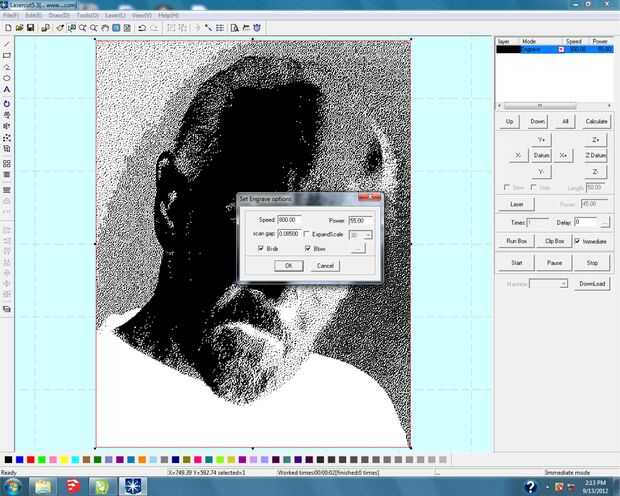Click the bottom-most left sidebar icon
Image resolution: width=620 pixels, height=496 pixels.
7,309
